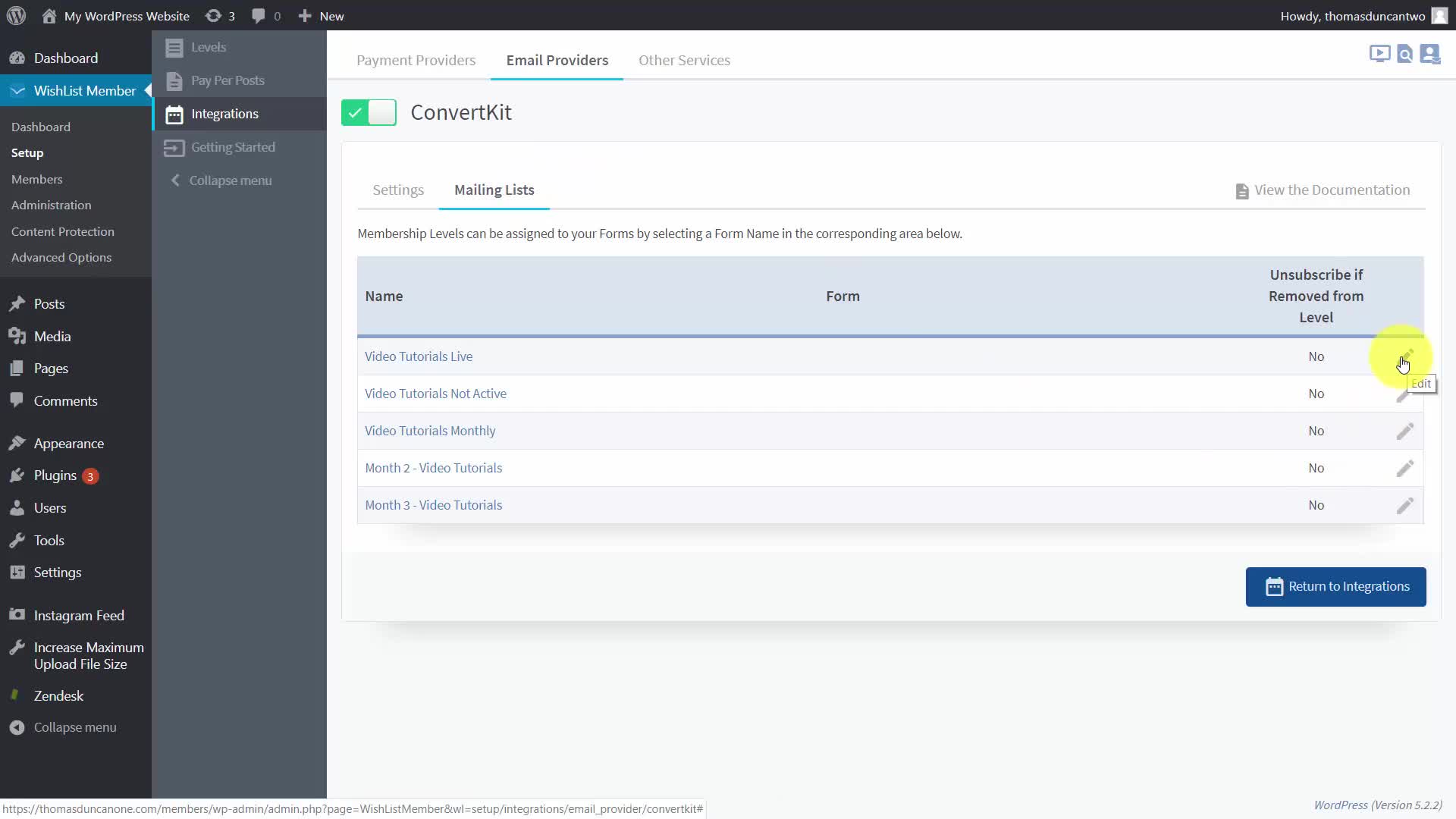Viewport: 1456px width, 819px height.
Task: Open Video Tutorials Not Active level link
Action: pos(435,394)
